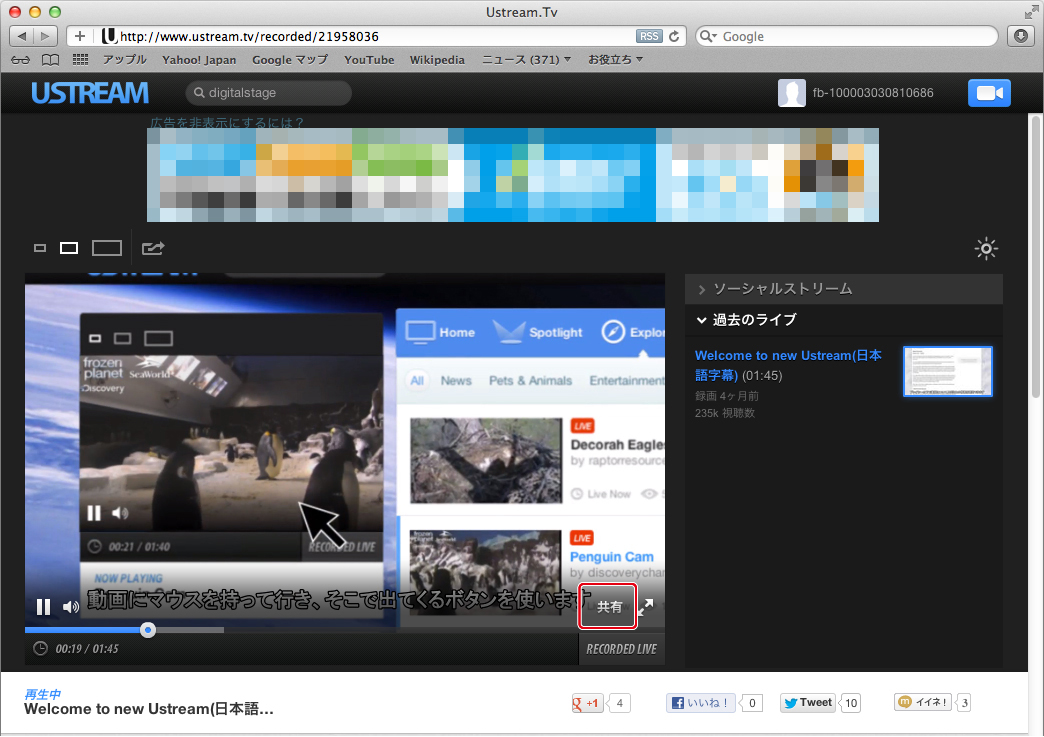Click the 録画 4ヶ月前 recorded date text
1044x737 pixels.
click(726, 396)
